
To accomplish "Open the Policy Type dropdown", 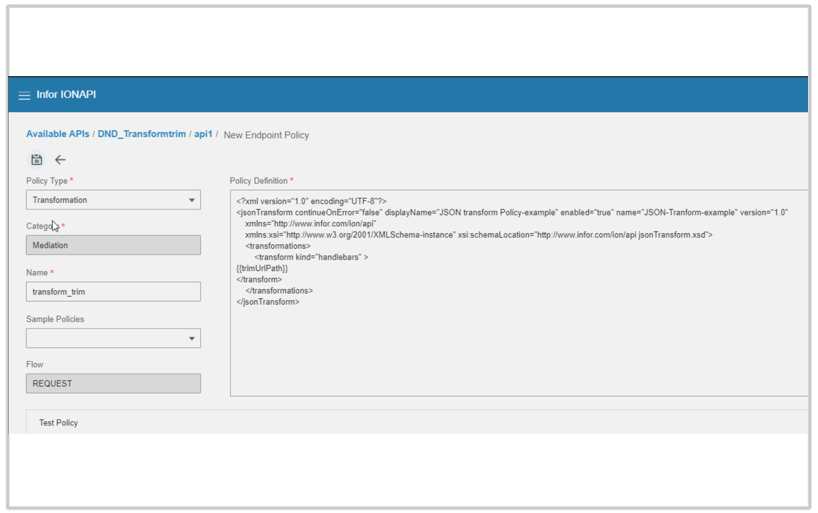I will [113, 200].
